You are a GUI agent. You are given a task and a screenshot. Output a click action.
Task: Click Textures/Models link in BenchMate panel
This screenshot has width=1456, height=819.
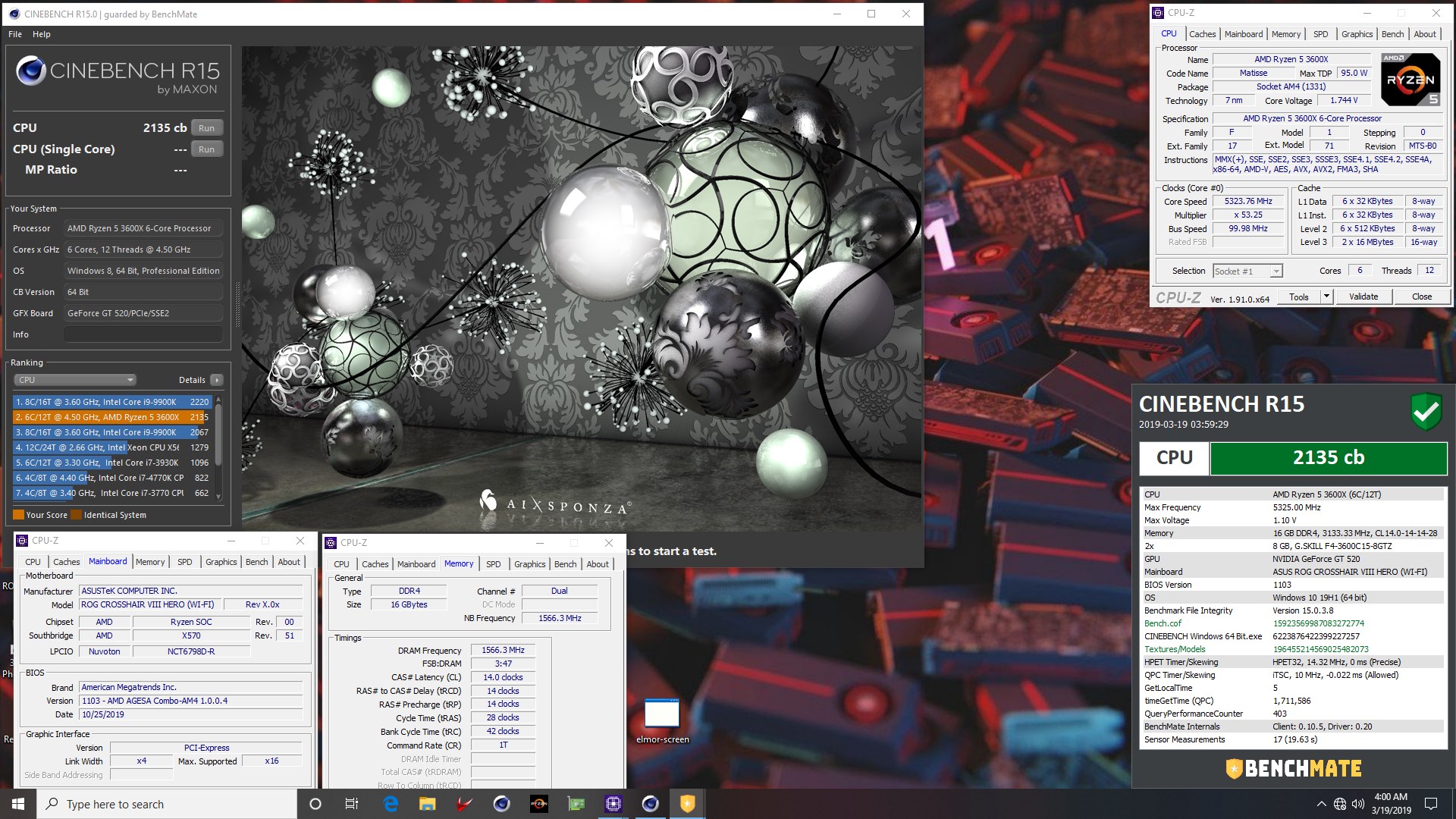click(1175, 649)
